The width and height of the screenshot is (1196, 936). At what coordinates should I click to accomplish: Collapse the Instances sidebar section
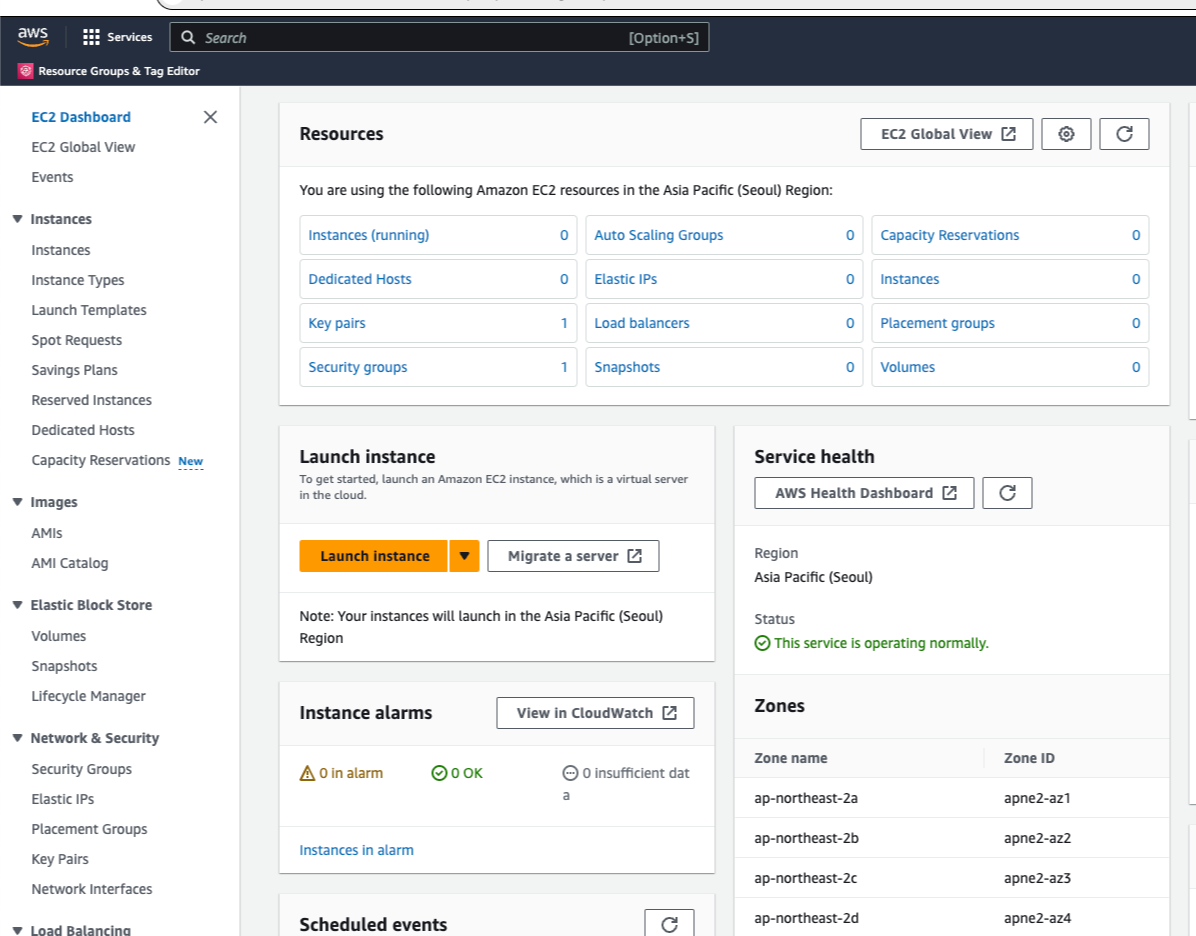coord(18,219)
